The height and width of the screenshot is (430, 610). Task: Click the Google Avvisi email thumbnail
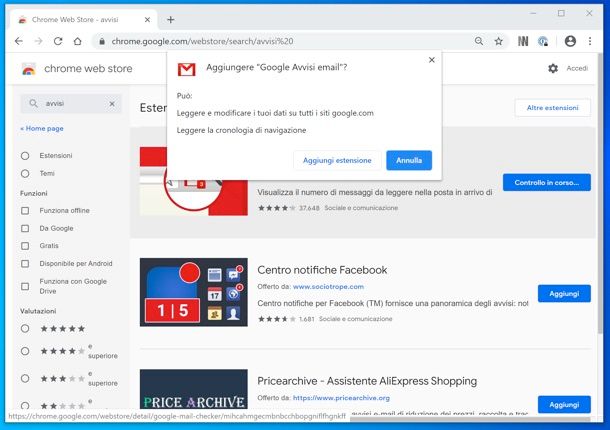(194, 198)
